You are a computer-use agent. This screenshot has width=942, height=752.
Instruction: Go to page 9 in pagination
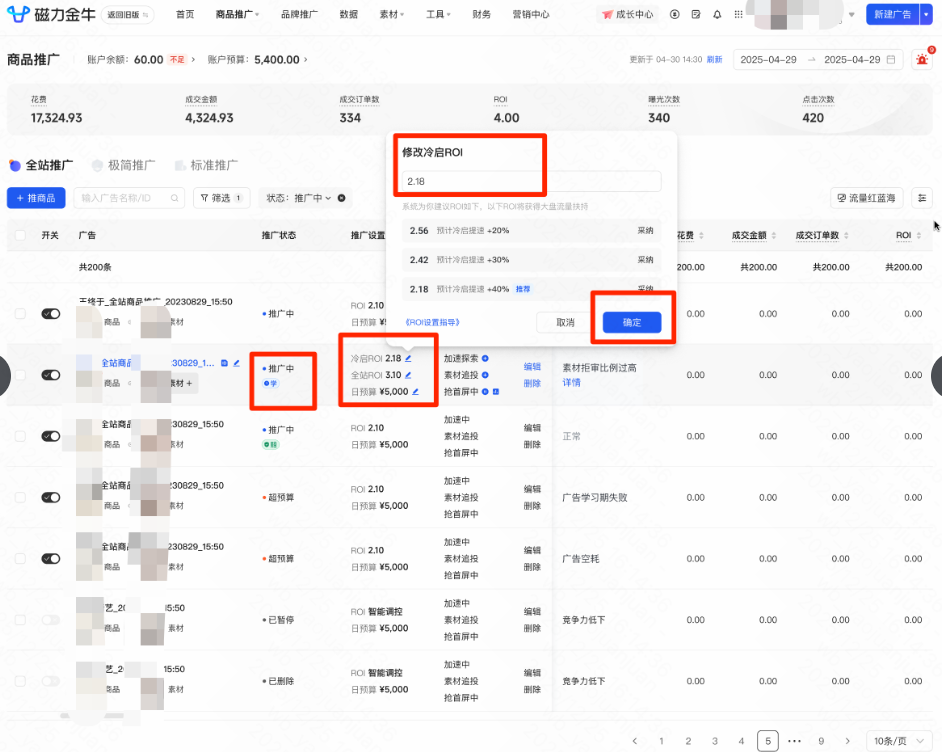tap(821, 741)
